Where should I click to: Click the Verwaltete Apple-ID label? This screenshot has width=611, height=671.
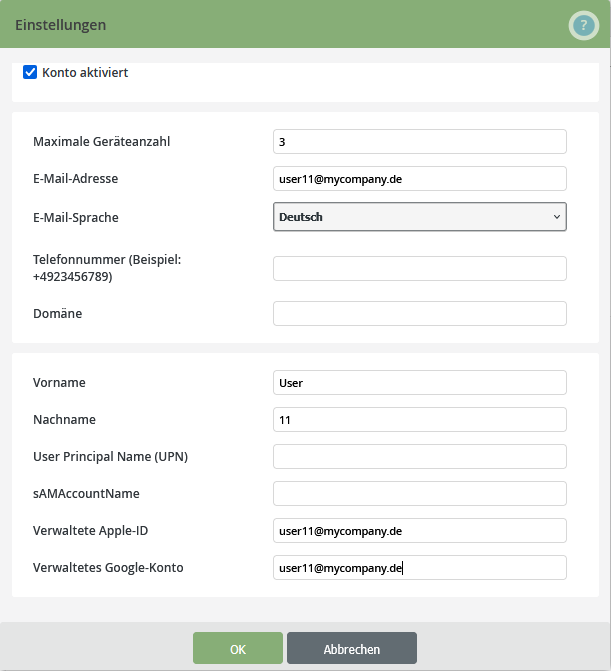(x=91, y=531)
